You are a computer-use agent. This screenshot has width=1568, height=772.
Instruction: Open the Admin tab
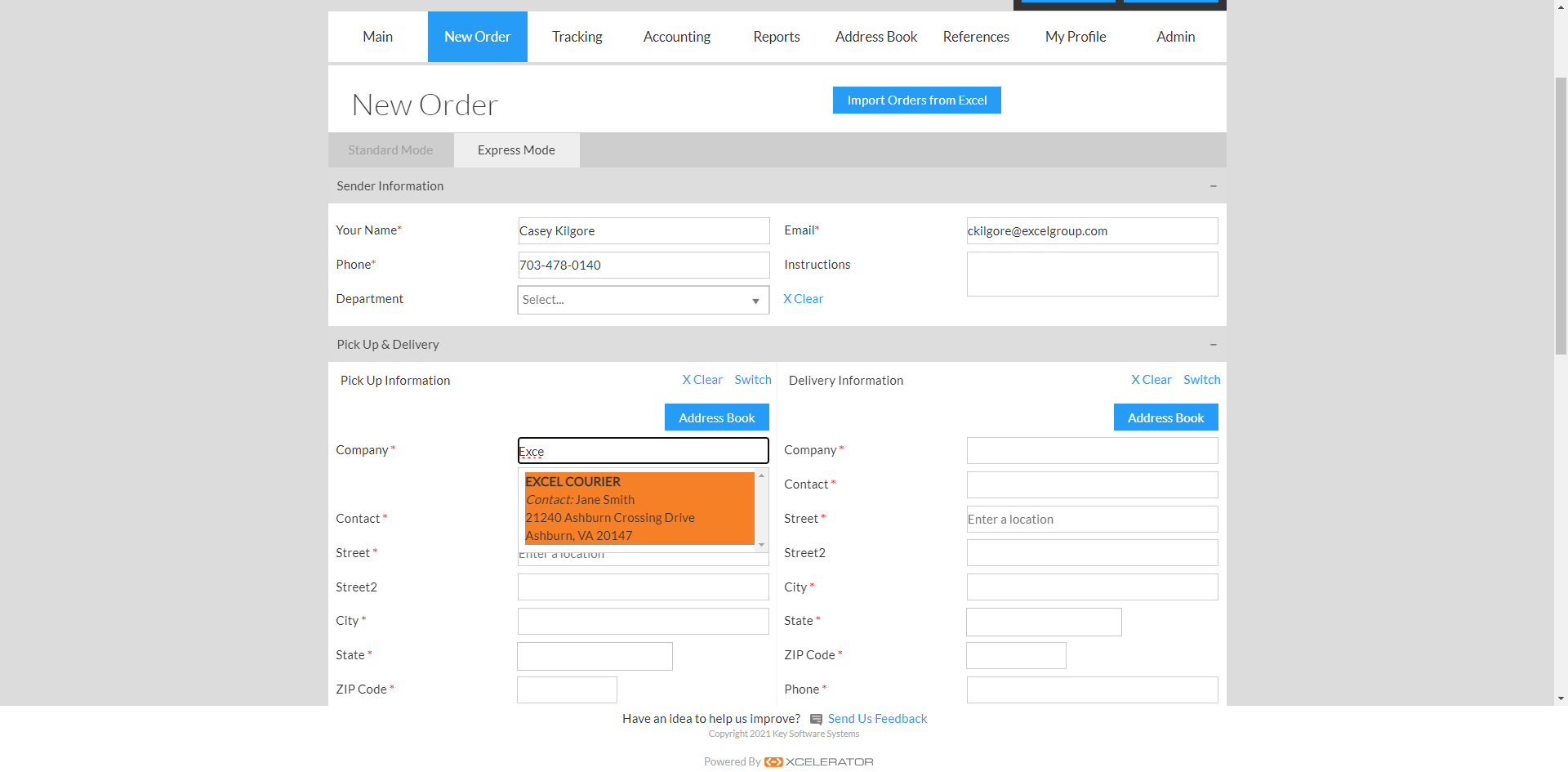1176,37
